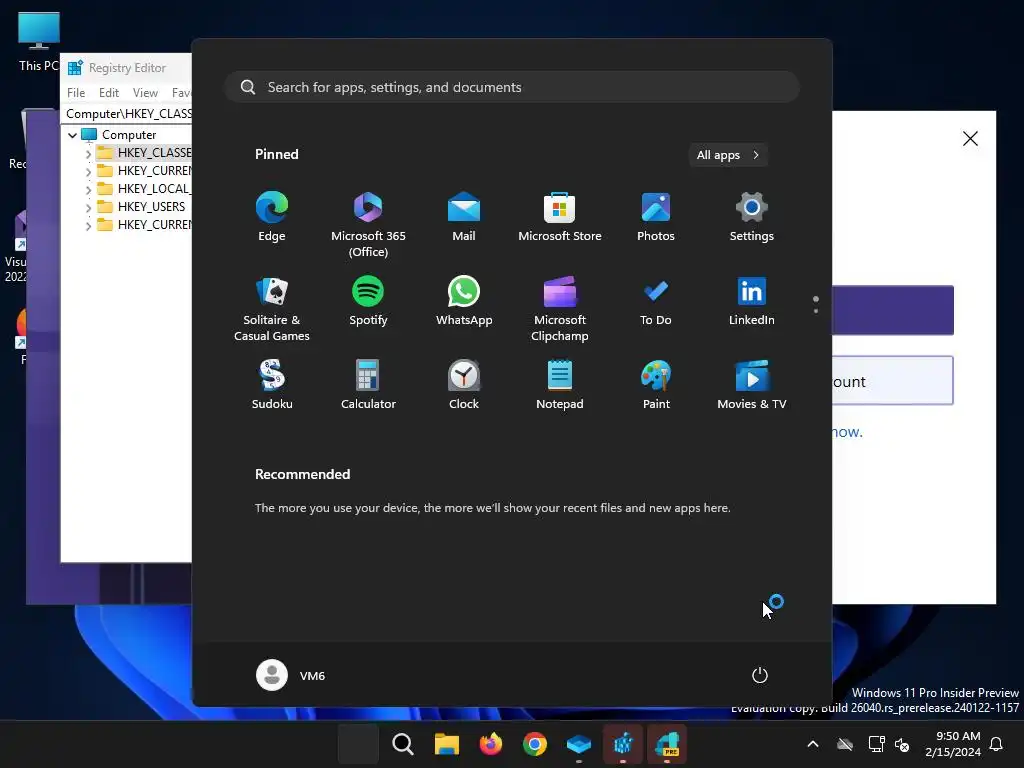This screenshot has width=1024, height=768.
Task: Open the notification bell
Action: (997, 744)
